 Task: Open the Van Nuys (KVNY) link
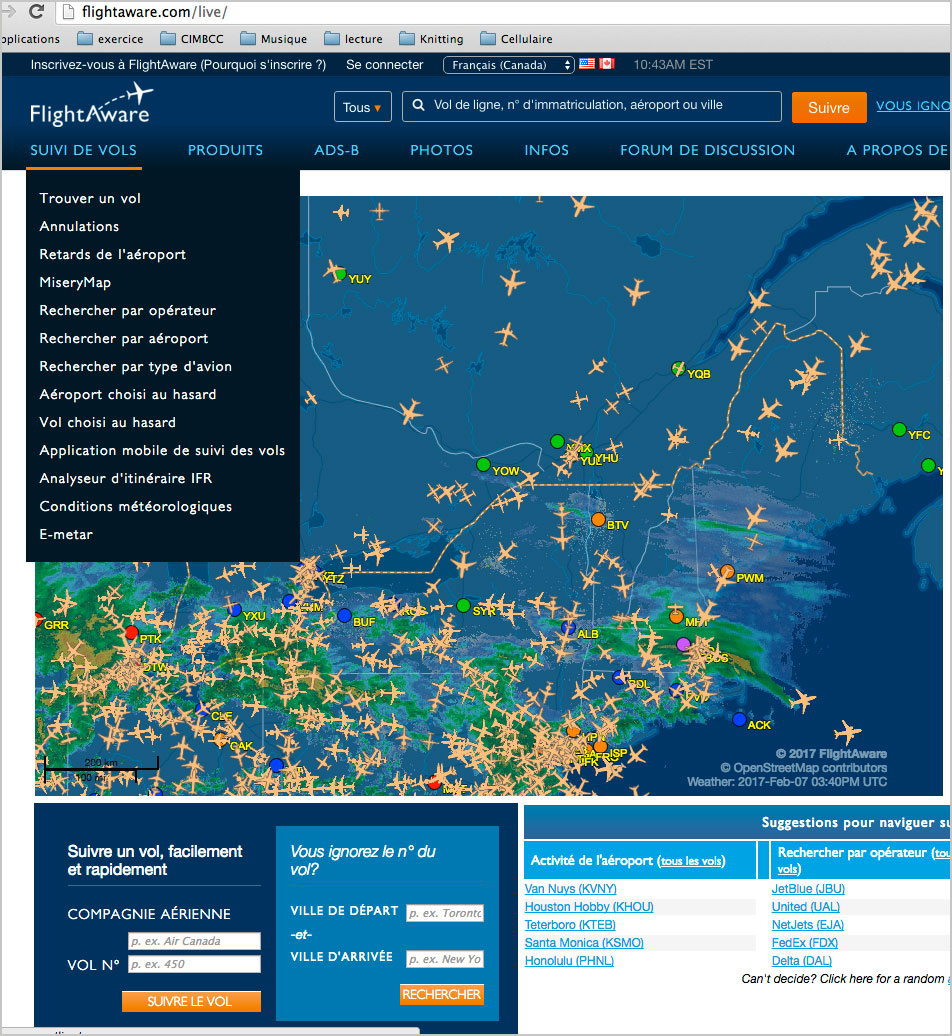pyautogui.click(x=570, y=889)
